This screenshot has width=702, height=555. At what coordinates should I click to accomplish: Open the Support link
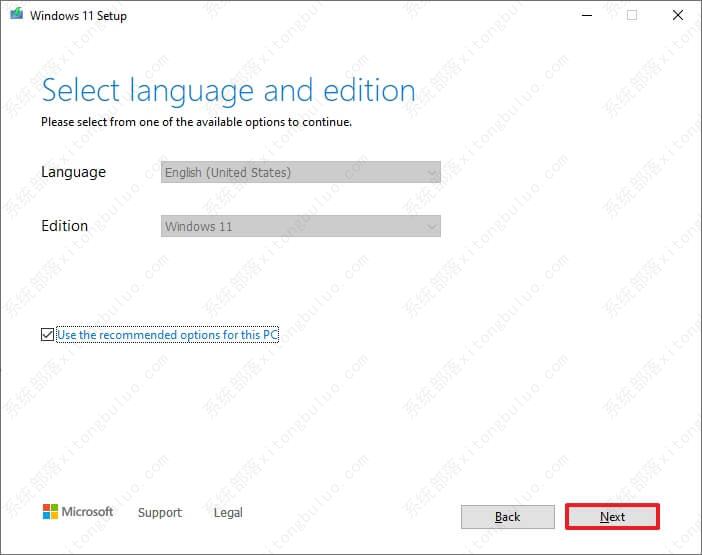(x=160, y=513)
